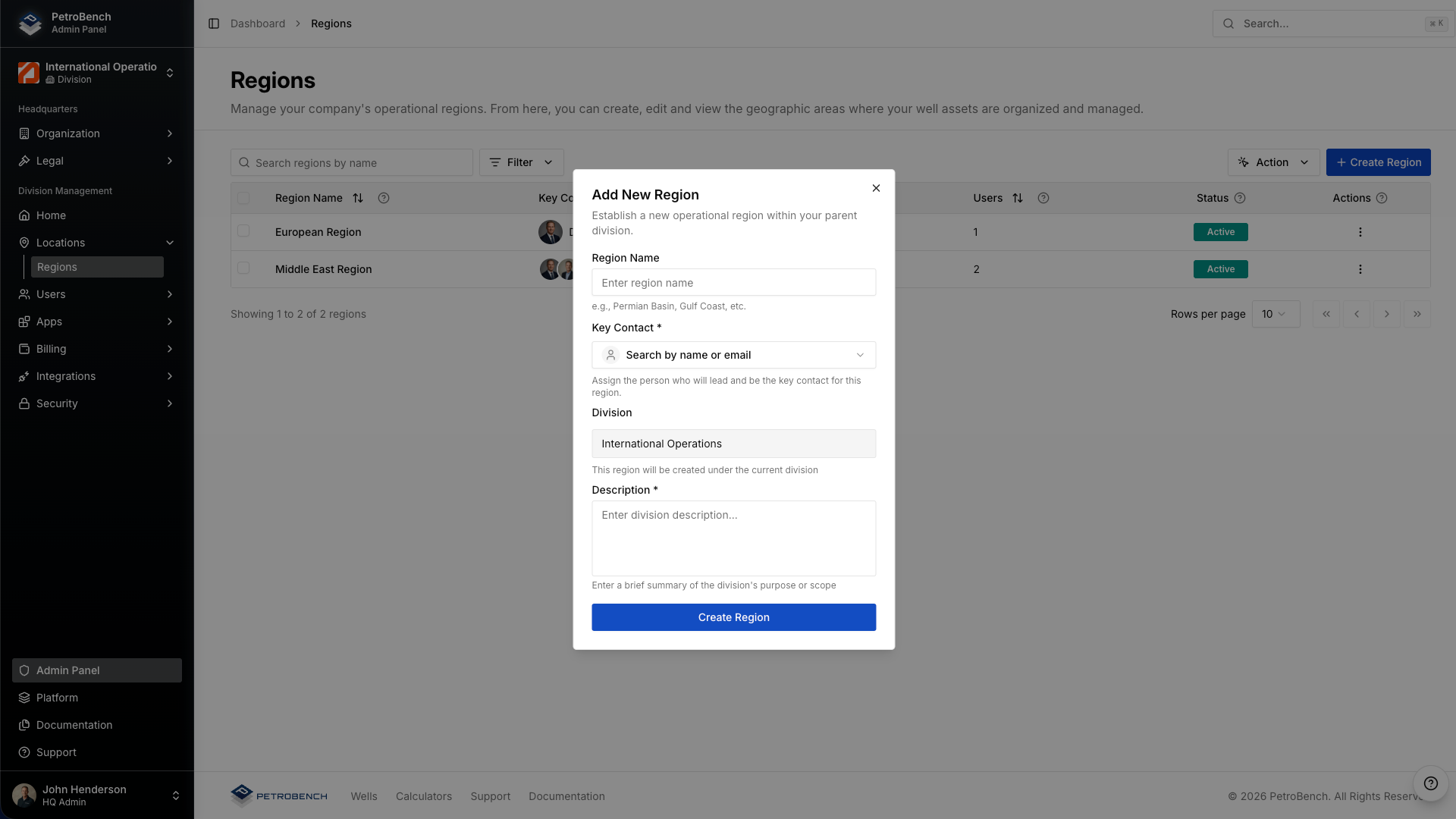
Task: Click the European Region name cell
Action: pyautogui.click(x=318, y=232)
